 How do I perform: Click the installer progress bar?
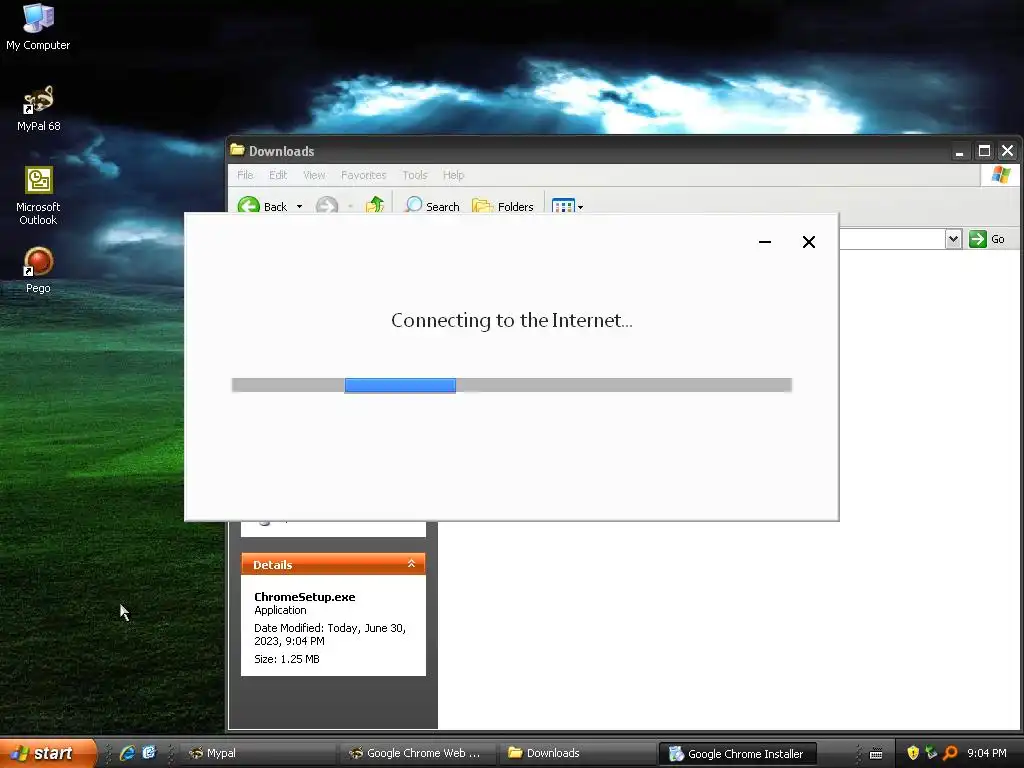click(x=511, y=385)
